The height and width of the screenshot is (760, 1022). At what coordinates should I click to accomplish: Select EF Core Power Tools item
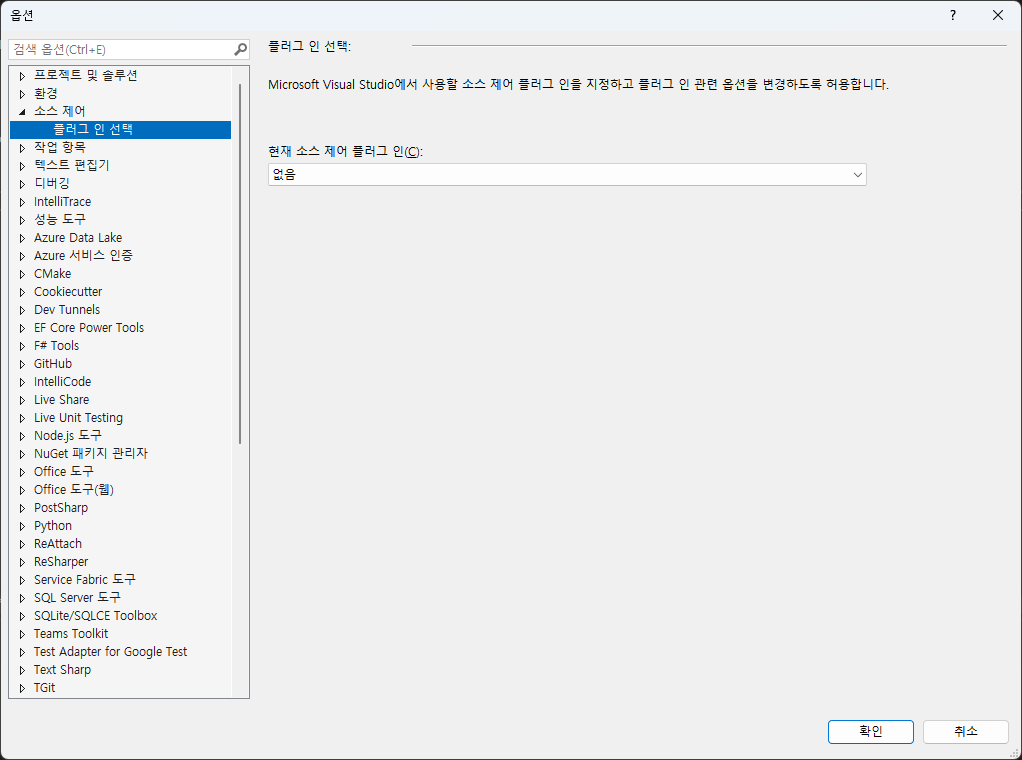89,328
